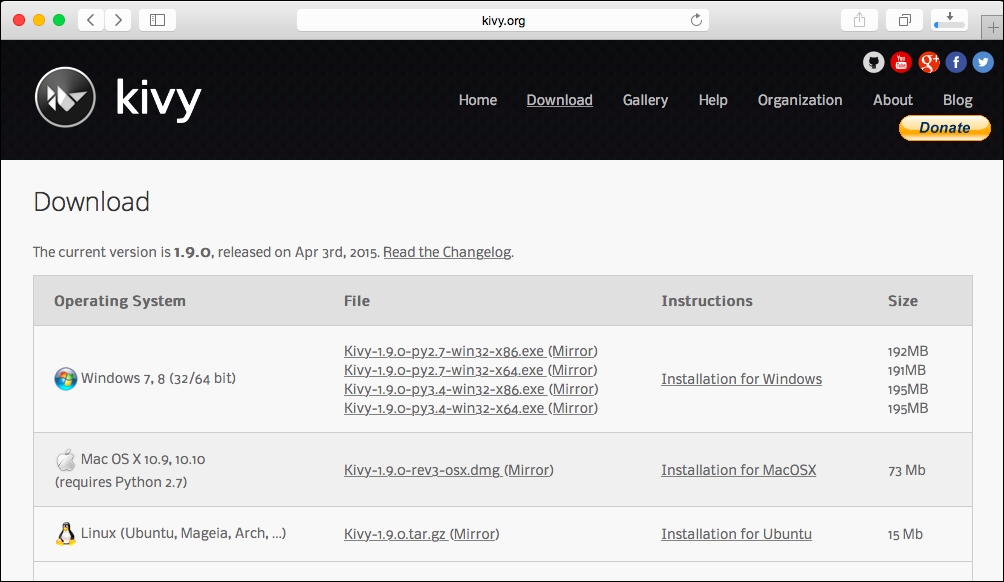The height and width of the screenshot is (582, 1004).
Task: Open Mirror link for the tar.gz file
Action: (x=474, y=534)
